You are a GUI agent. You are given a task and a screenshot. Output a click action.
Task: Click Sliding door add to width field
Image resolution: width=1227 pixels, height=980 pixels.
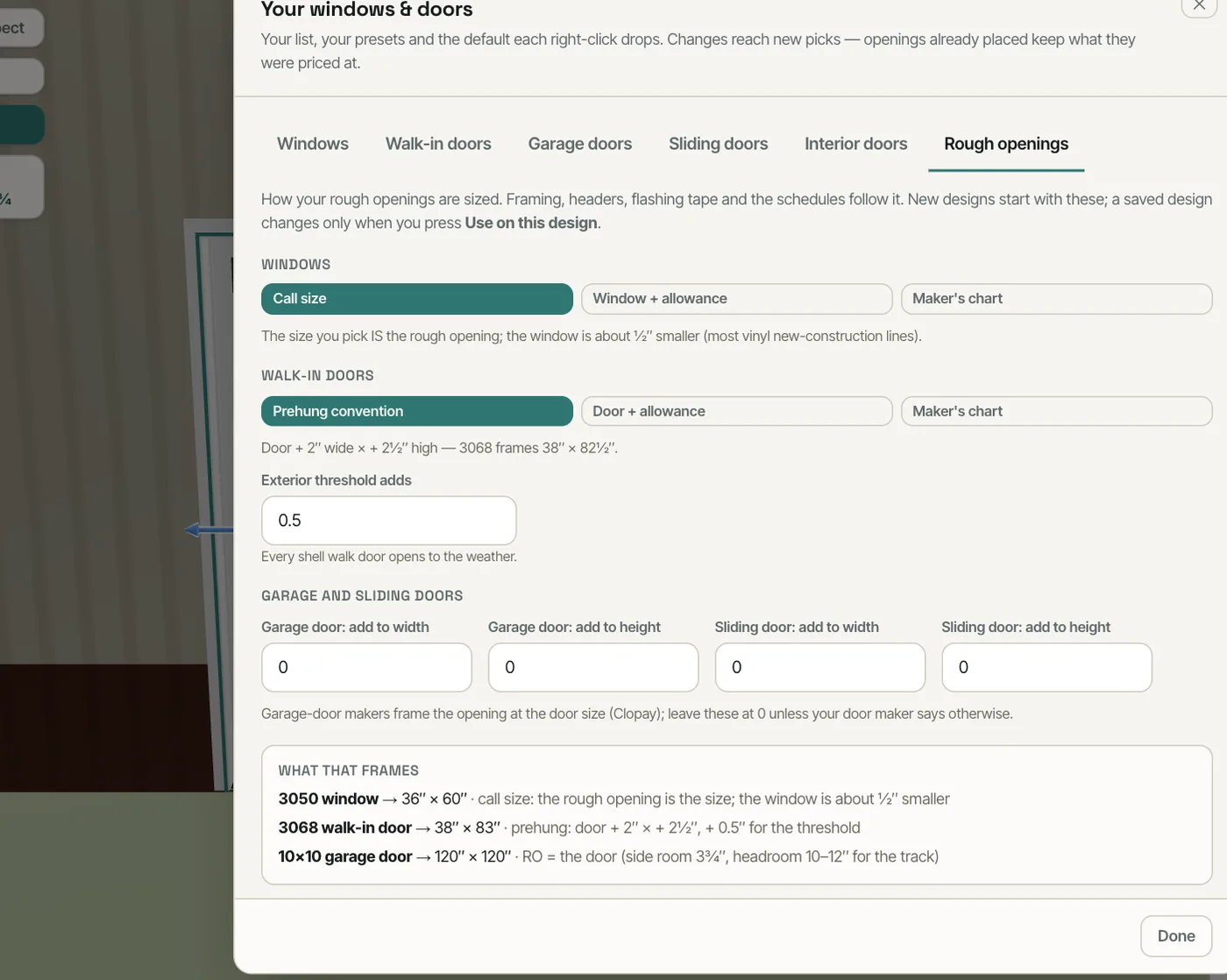coord(820,667)
